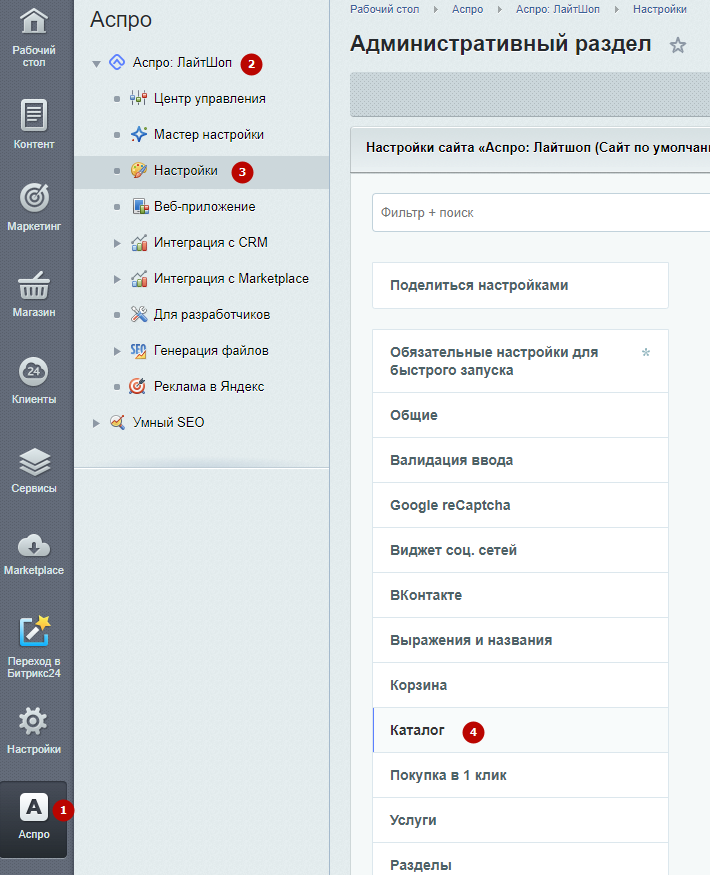710x875 pixels.
Task: Click the Умный SEO icon
Action: click(x=117, y=422)
